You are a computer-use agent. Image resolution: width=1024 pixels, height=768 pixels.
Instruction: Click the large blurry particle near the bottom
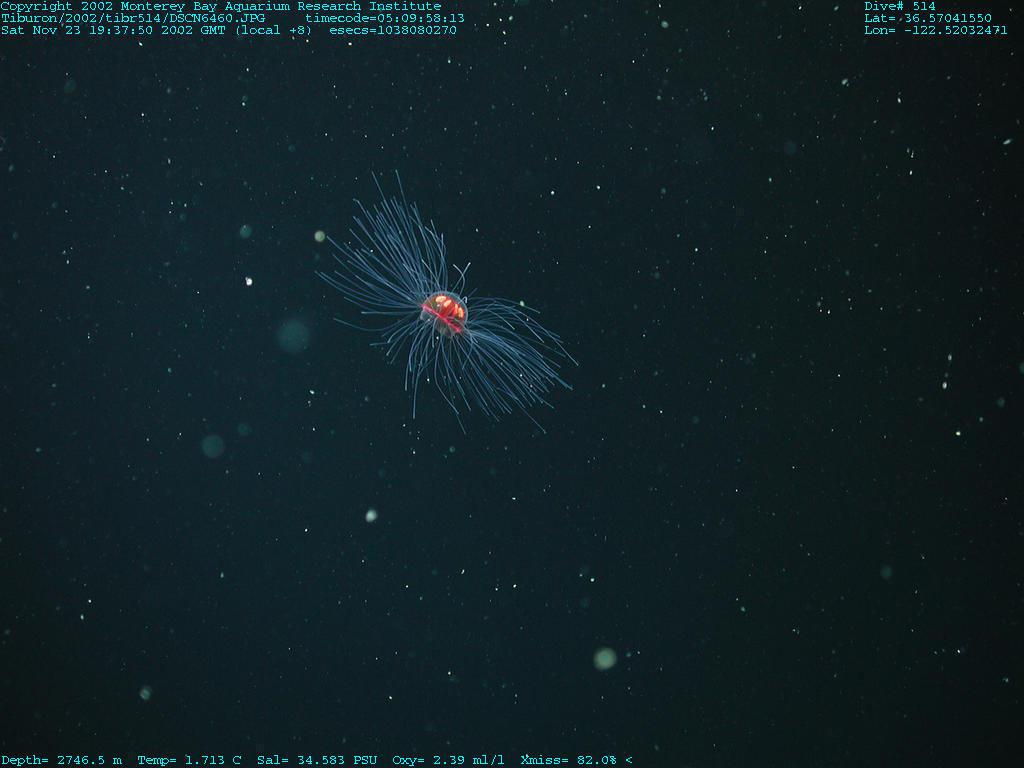605,658
